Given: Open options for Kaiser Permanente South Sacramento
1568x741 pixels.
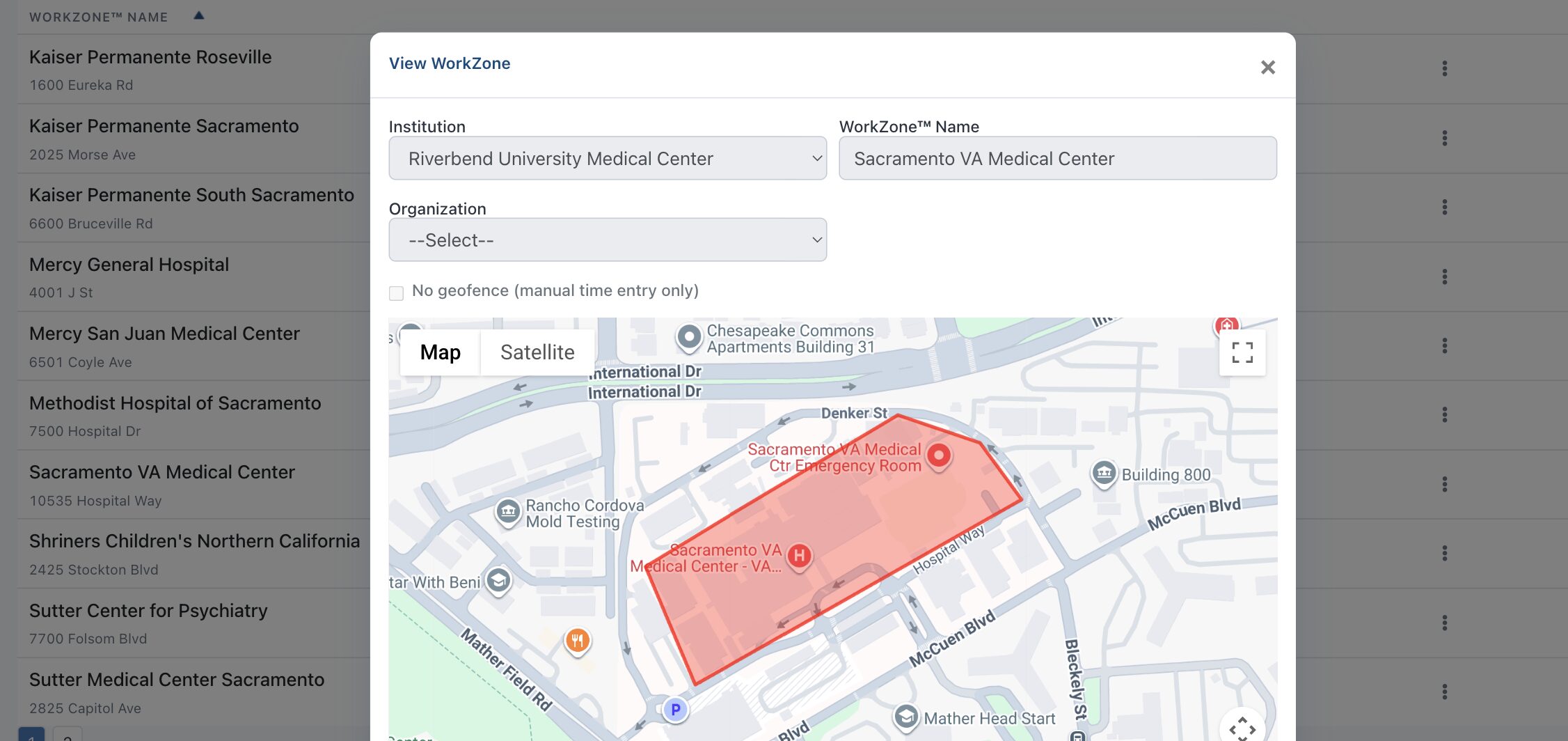Looking at the screenshot, I should point(1445,207).
